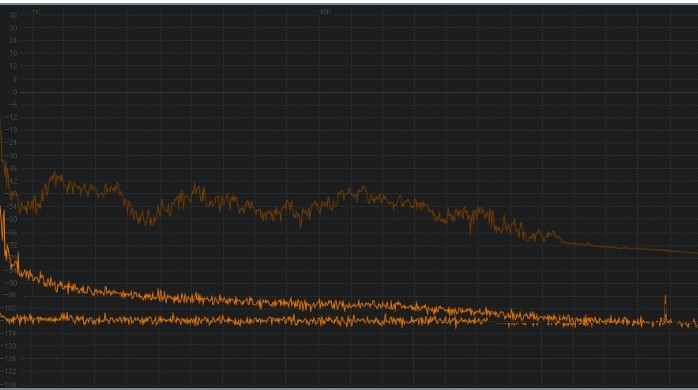Viewport: 698px width, 390px height.
Task: Click the 1K frequency label
Action: pyautogui.click(x=36, y=12)
